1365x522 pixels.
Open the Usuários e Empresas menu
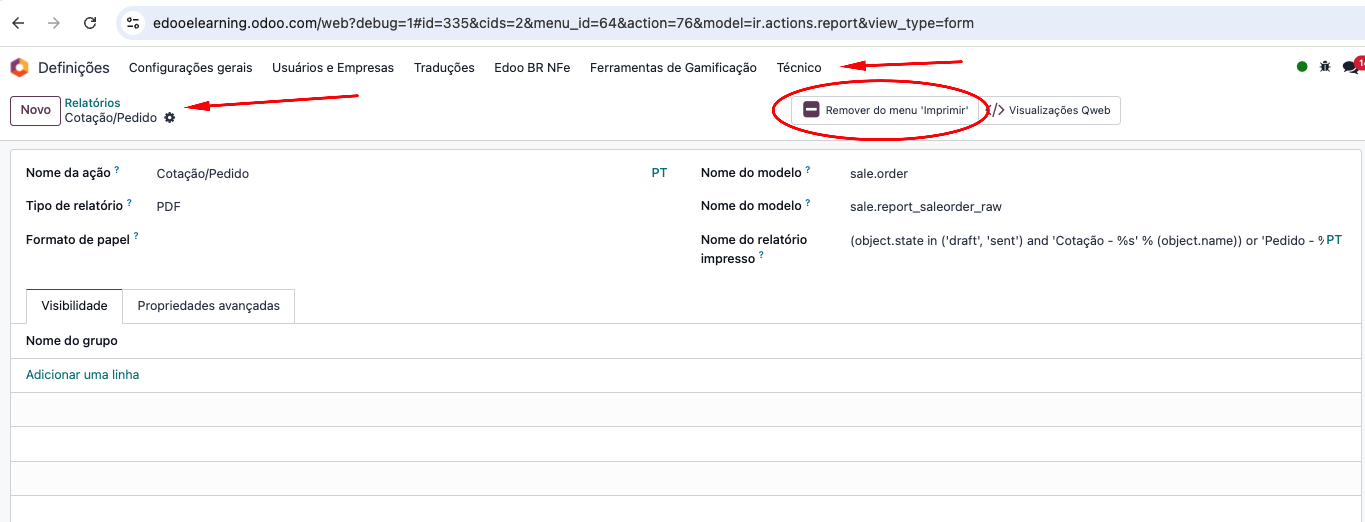(x=333, y=68)
